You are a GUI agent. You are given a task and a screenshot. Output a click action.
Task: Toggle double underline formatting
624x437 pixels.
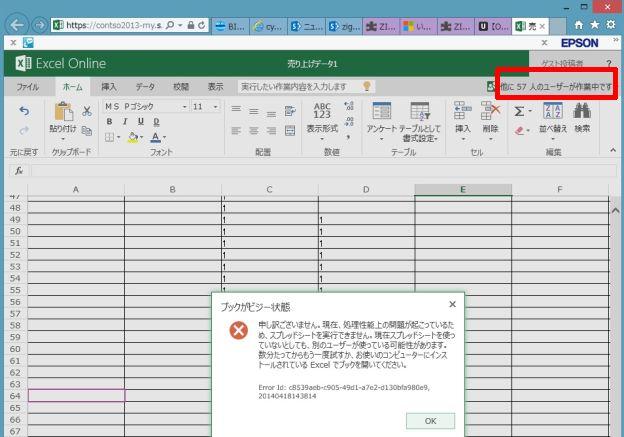point(156,122)
